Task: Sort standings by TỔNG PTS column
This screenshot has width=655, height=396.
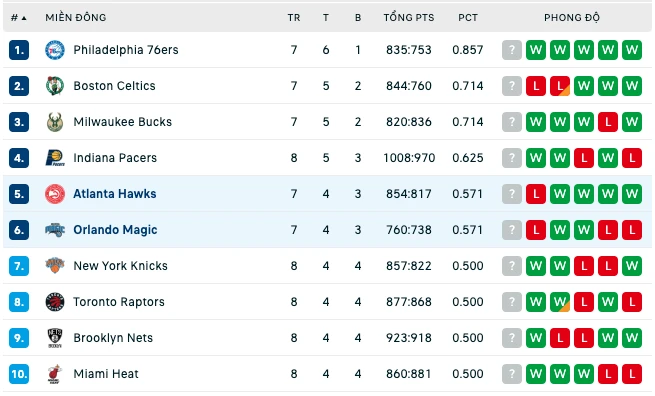Action: [409, 18]
